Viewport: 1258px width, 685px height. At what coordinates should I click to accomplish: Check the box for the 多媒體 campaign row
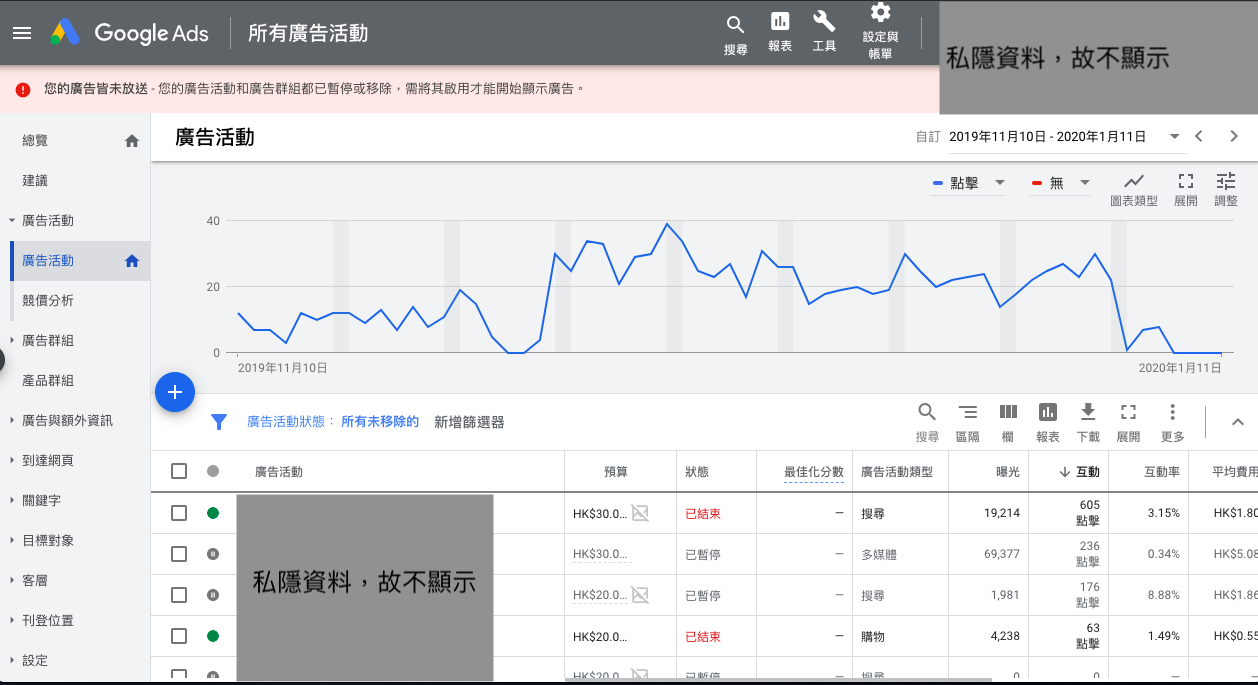(179, 554)
